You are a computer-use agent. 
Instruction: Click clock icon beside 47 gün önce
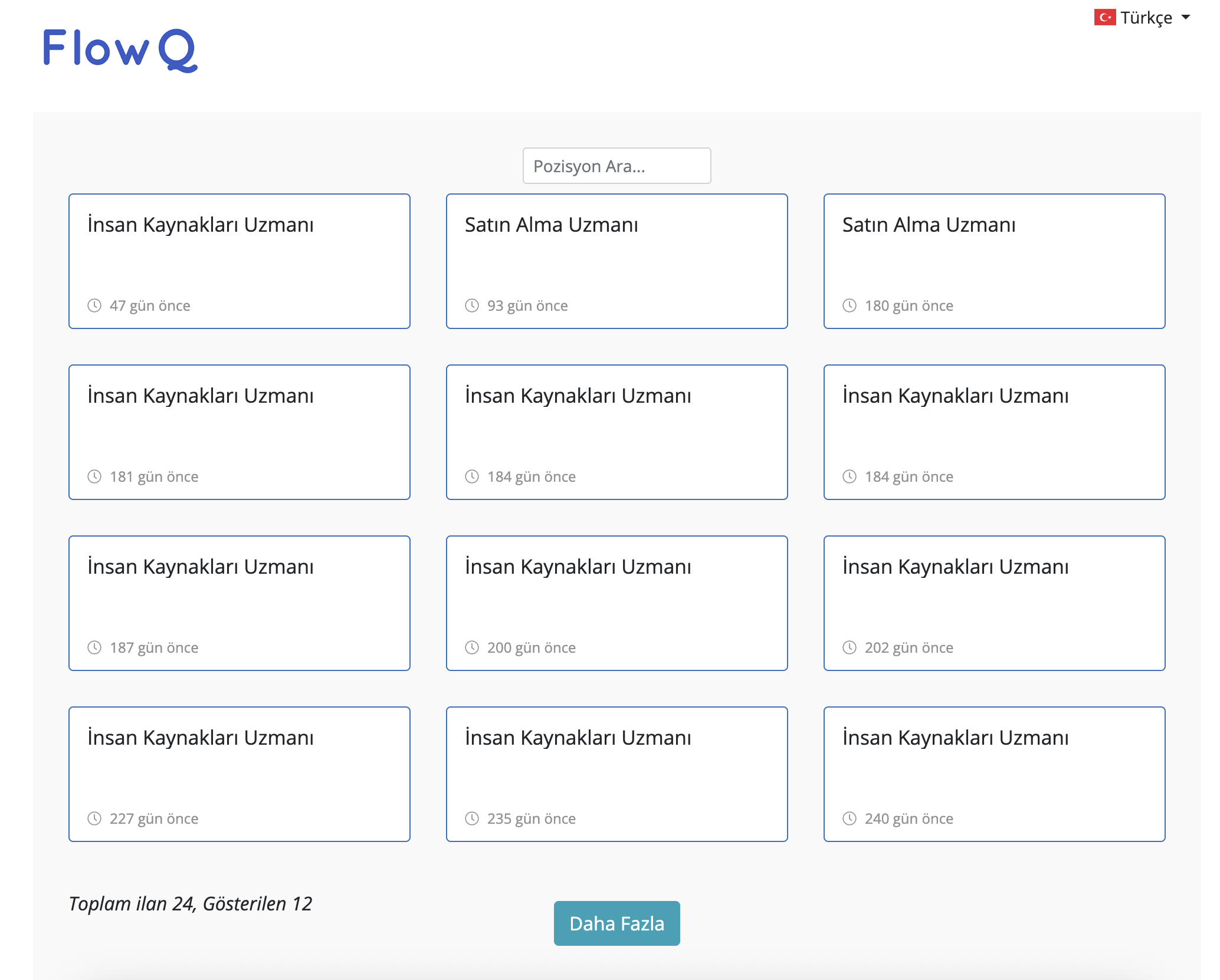pyautogui.click(x=94, y=305)
